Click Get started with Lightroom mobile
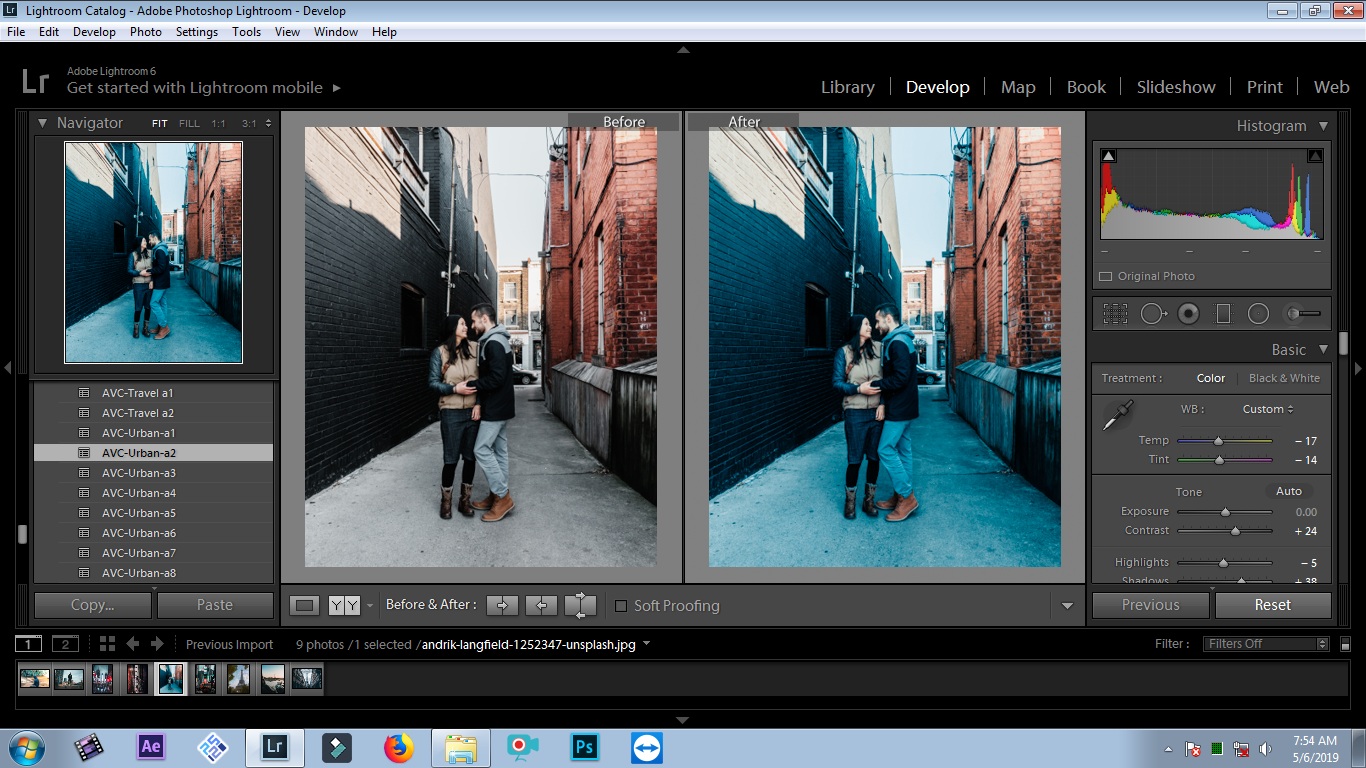This screenshot has height=768, width=1366. [x=195, y=88]
